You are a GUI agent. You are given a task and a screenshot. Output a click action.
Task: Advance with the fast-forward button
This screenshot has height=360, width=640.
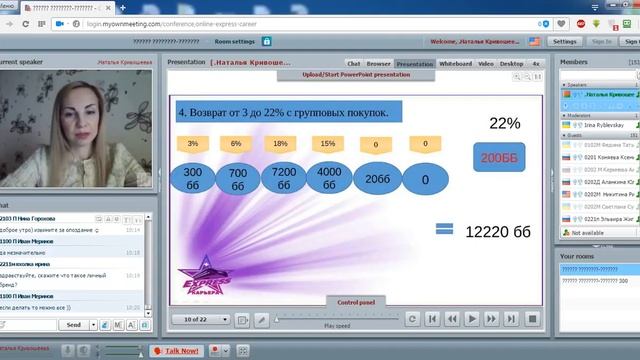click(491, 319)
